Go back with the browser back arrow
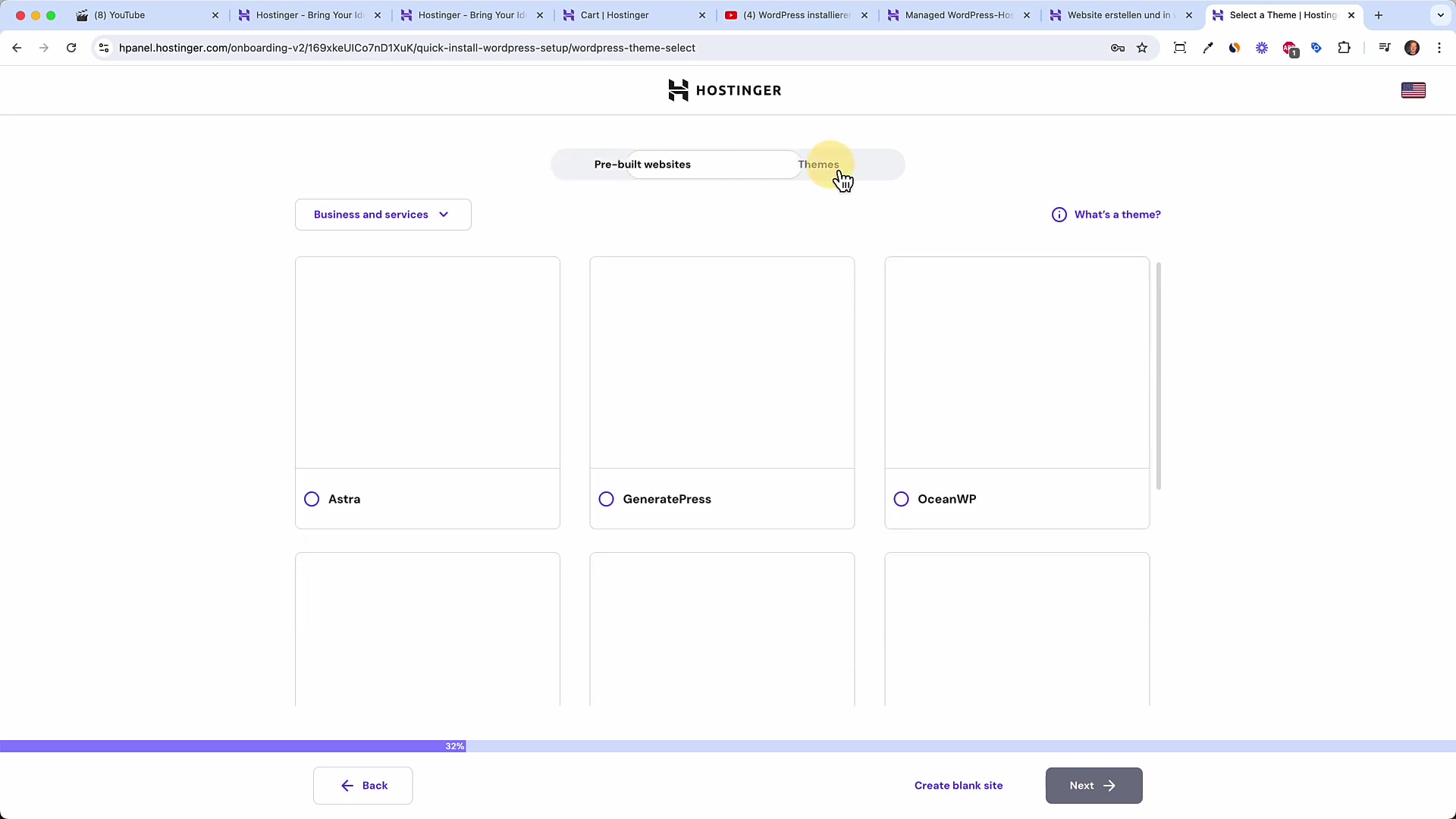 pos(17,48)
